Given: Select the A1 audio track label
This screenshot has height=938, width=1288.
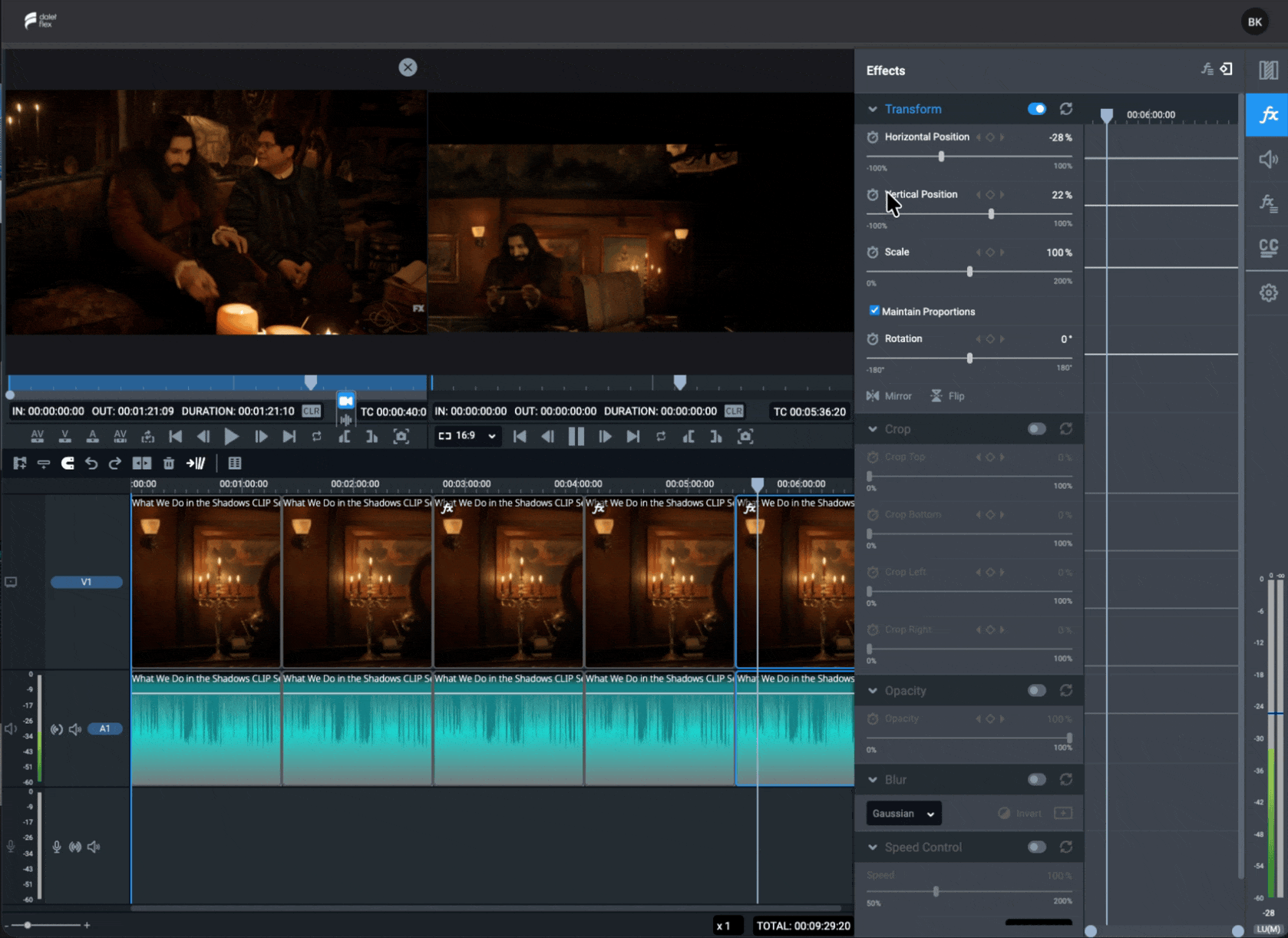Looking at the screenshot, I should click(104, 728).
